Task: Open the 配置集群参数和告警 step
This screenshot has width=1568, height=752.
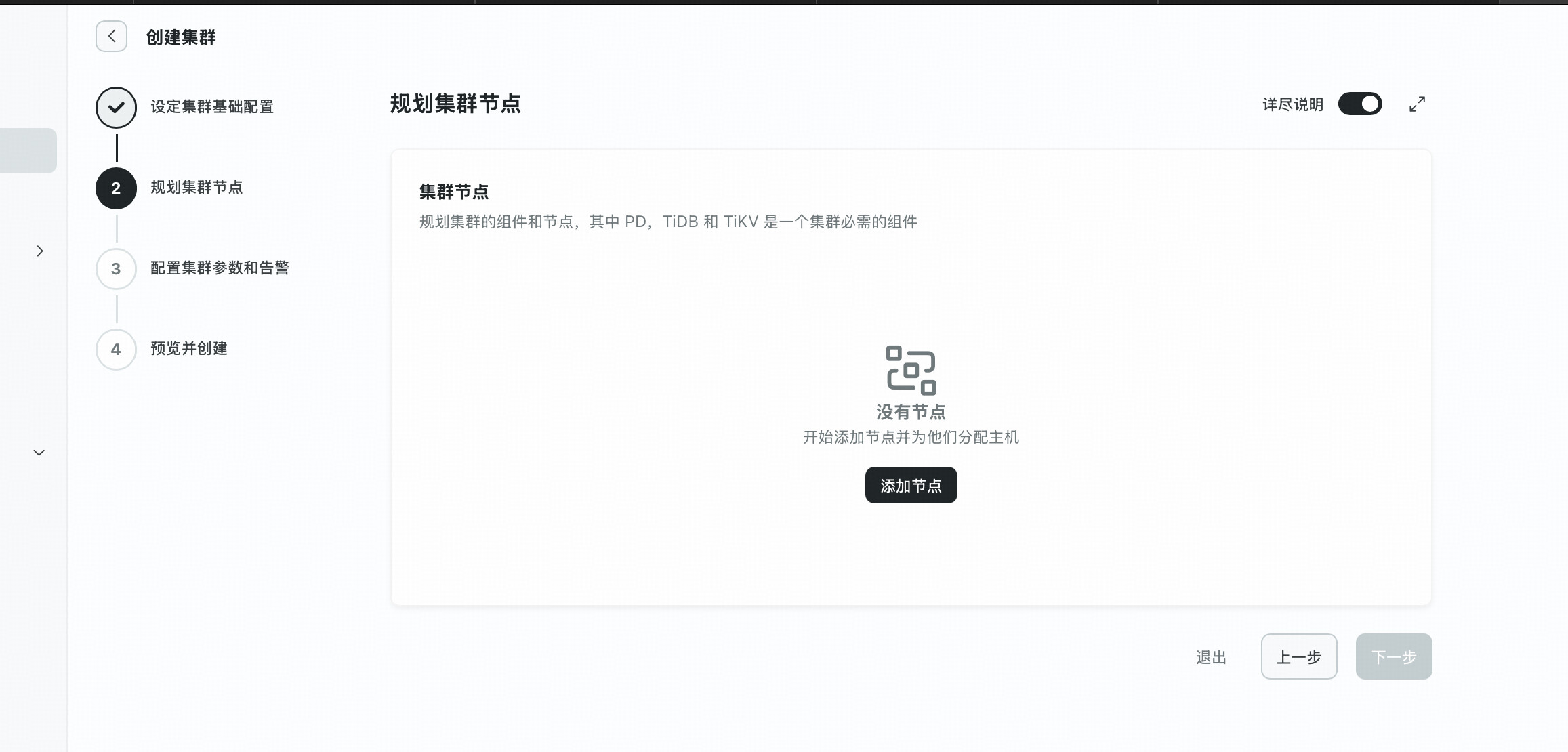Action: click(220, 268)
